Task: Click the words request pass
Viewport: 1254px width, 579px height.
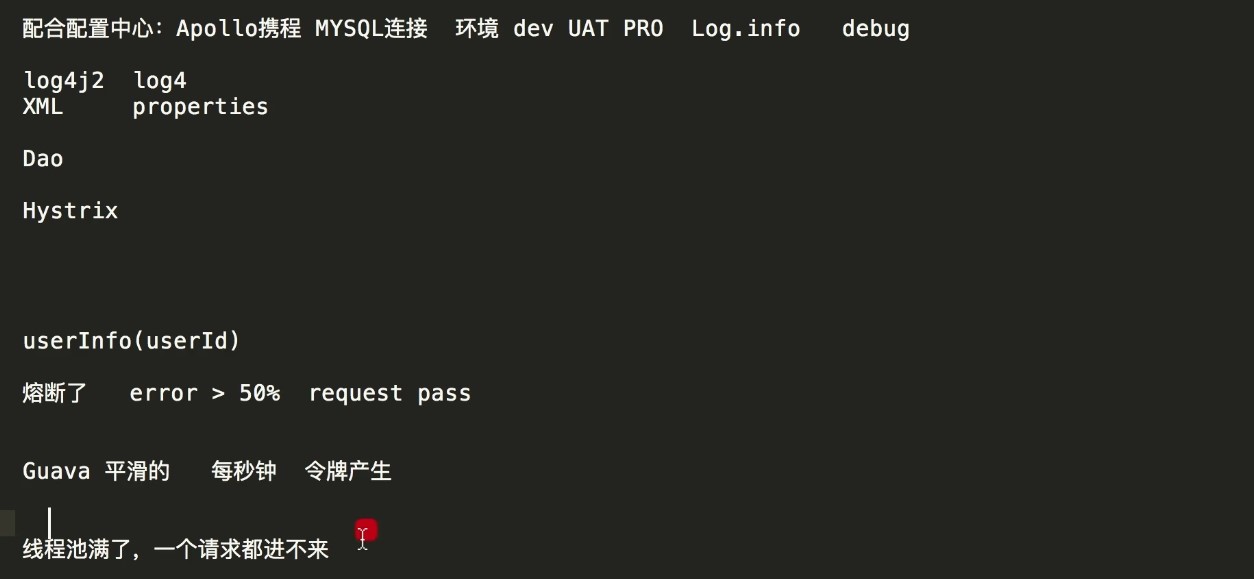Action: click(390, 394)
